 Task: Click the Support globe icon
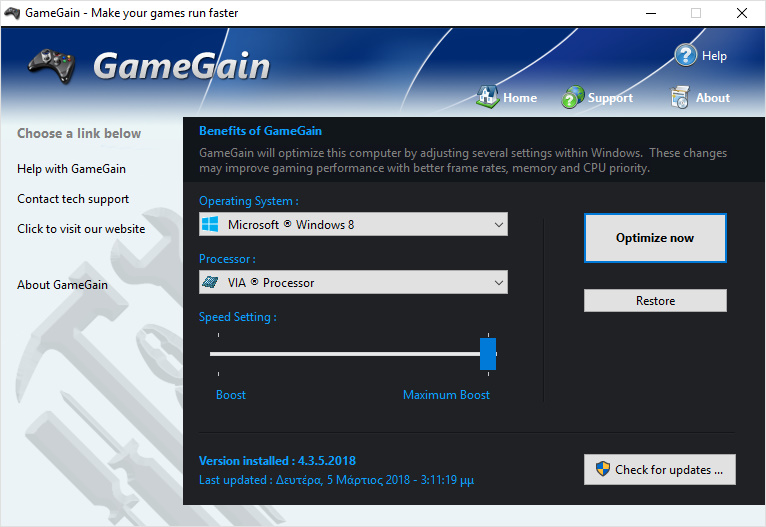pyautogui.click(x=573, y=97)
